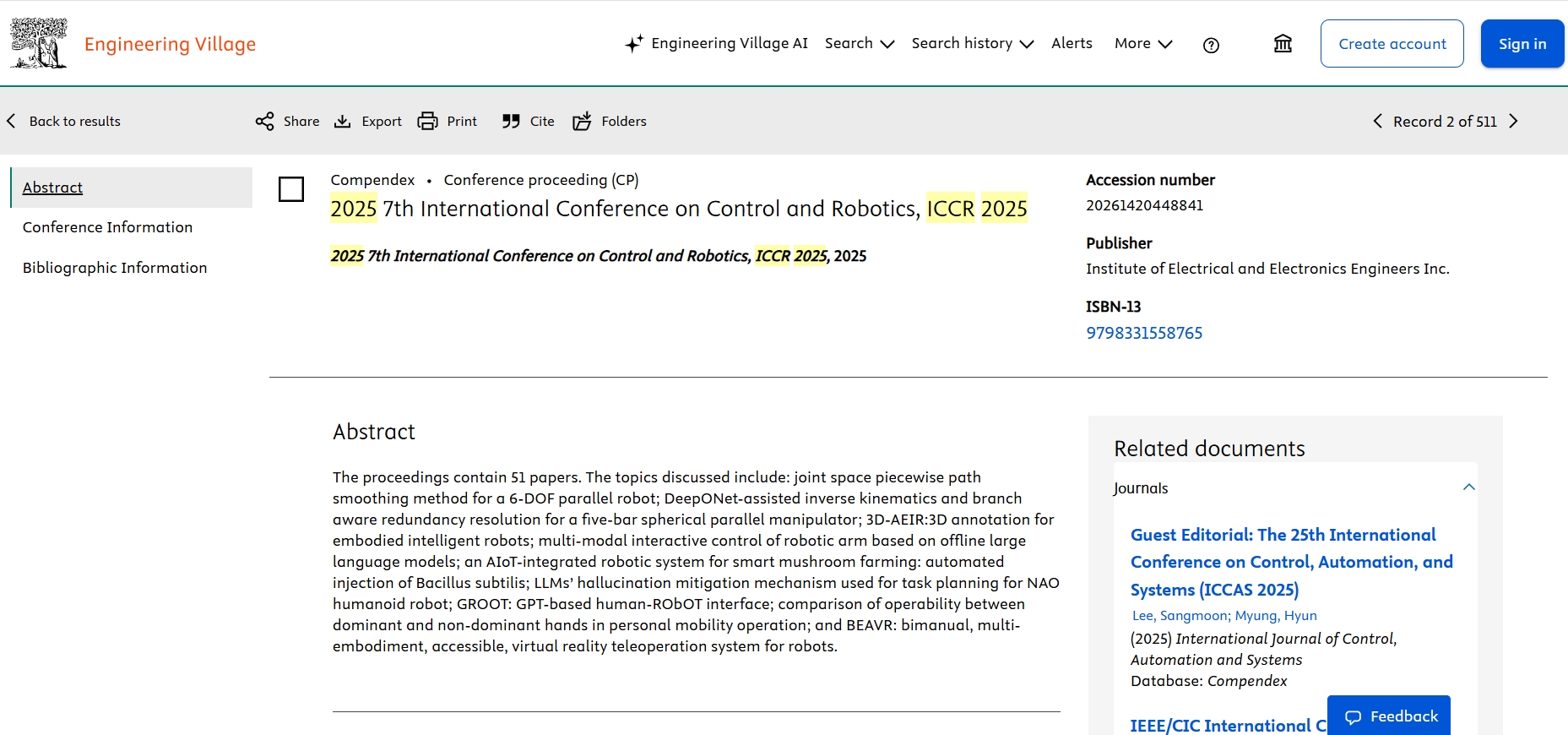1568x735 pixels.
Task: Collapse the Journals related documents section
Action: pyautogui.click(x=1468, y=487)
